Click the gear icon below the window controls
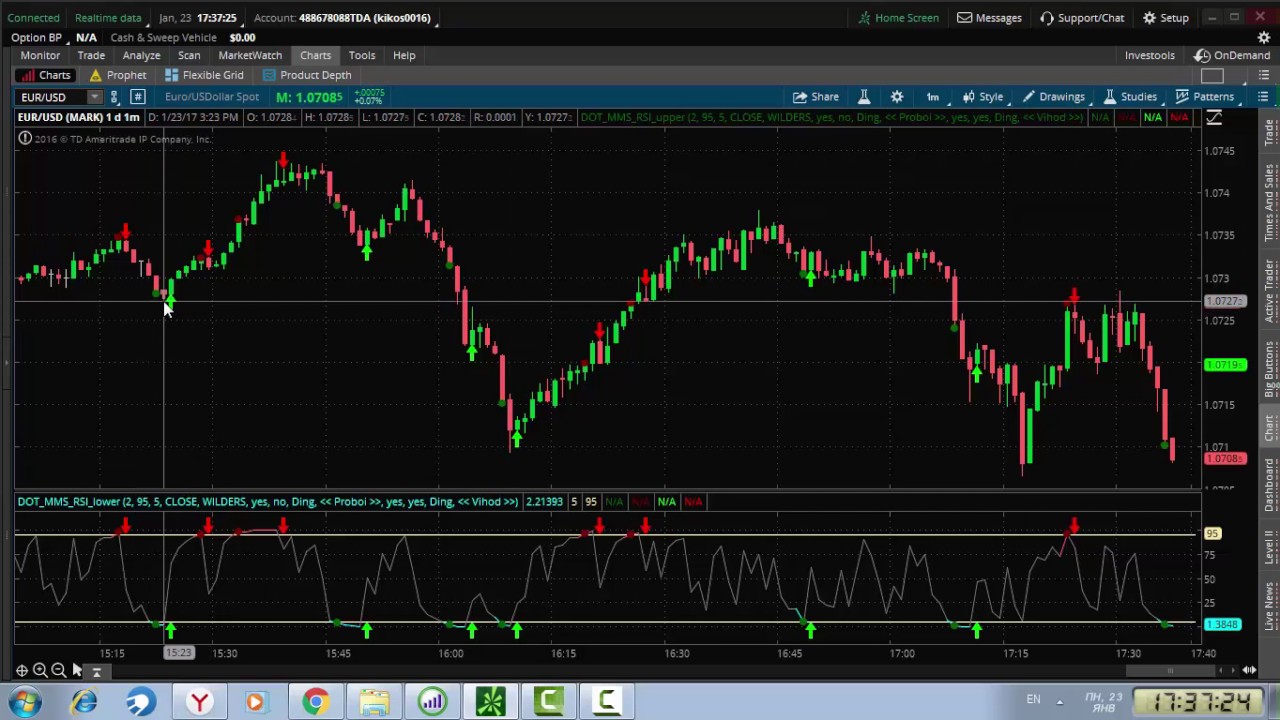This screenshot has height=720, width=1280. 1264,38
